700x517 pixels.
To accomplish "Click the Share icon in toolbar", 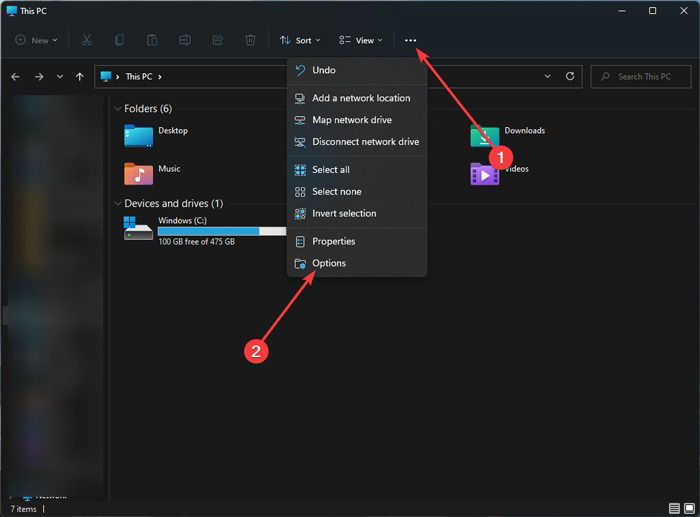I will pos(217,40).
